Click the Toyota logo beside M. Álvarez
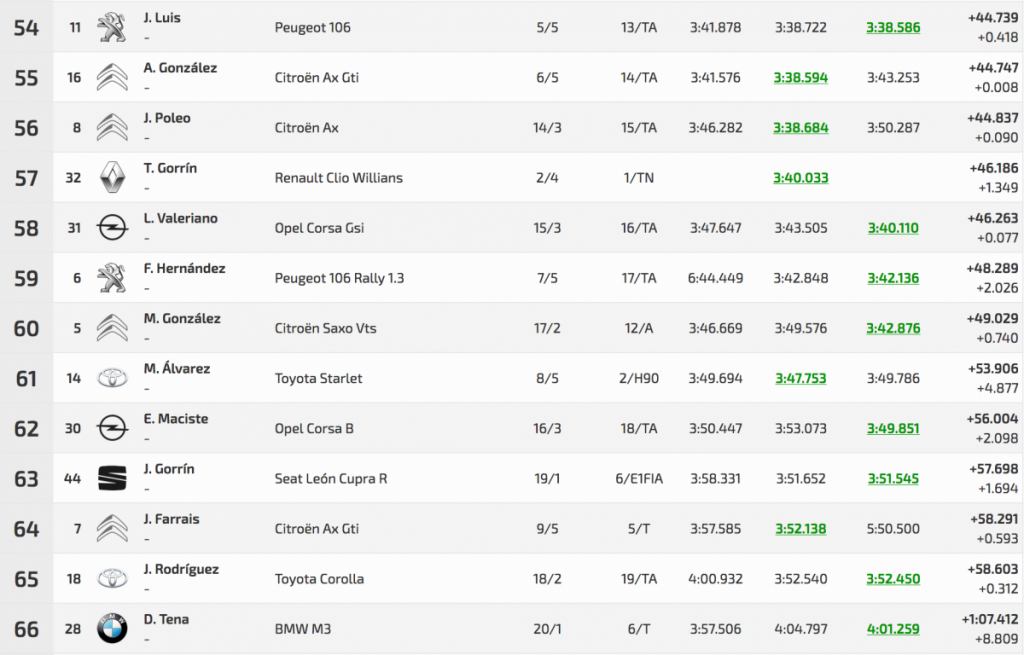 point(112,378)
